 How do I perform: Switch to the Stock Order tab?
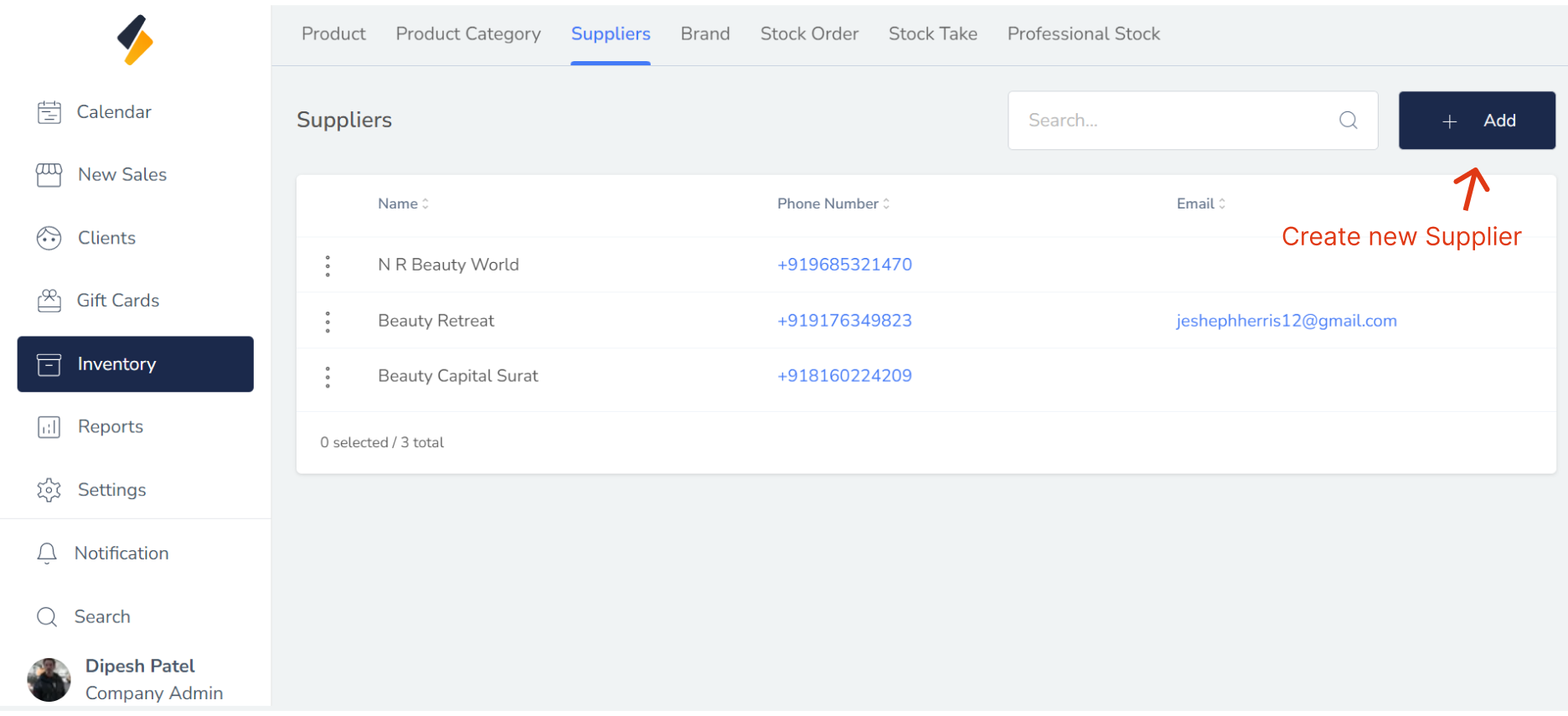[809, 34]
